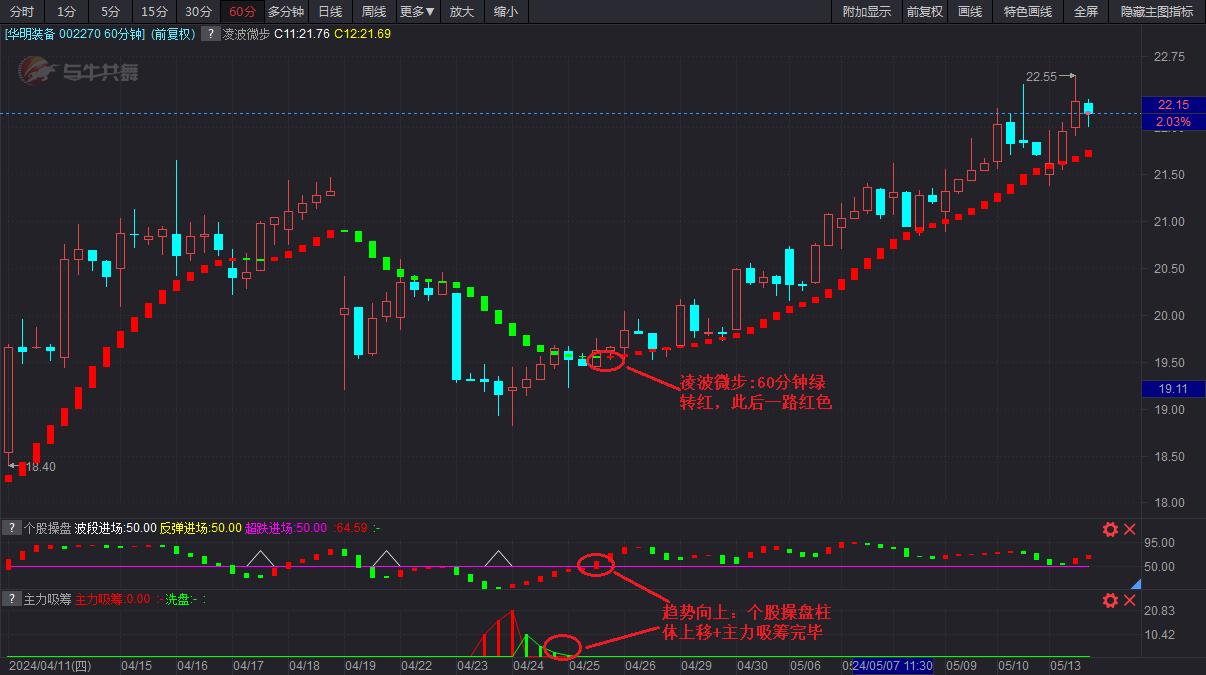Open help for the 凌波微步 indicator
Screen dimensions: 1206x675
click(x=211, y=34)
